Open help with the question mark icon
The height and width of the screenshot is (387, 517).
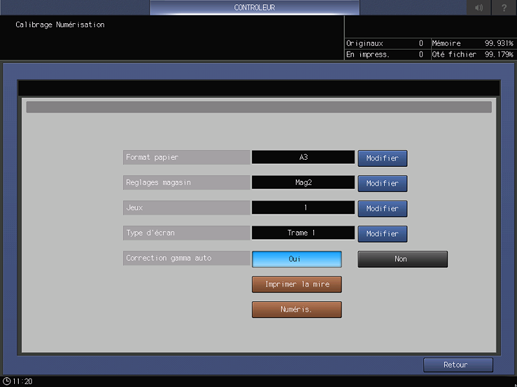504,7
